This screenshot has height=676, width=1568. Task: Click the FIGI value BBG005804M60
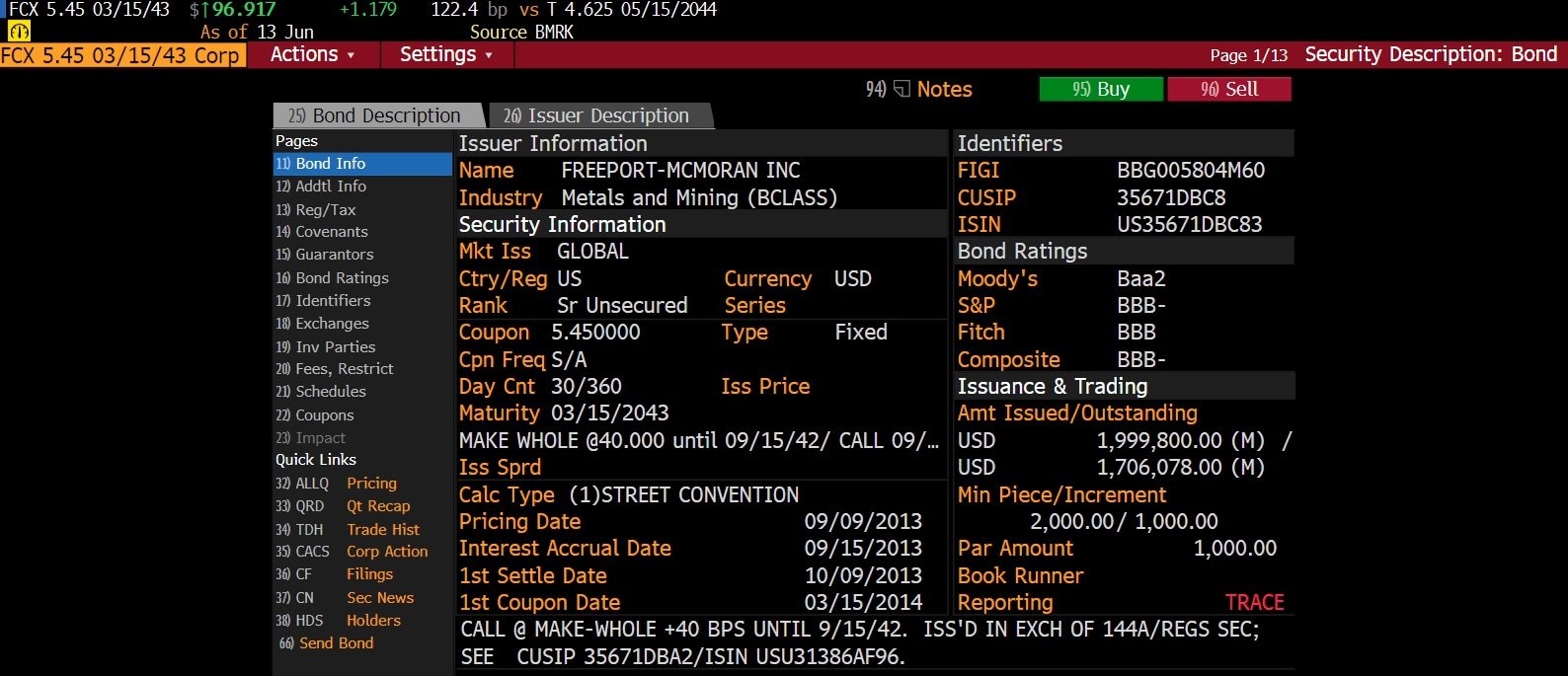pyautogui.click(x=1191, y=171)
